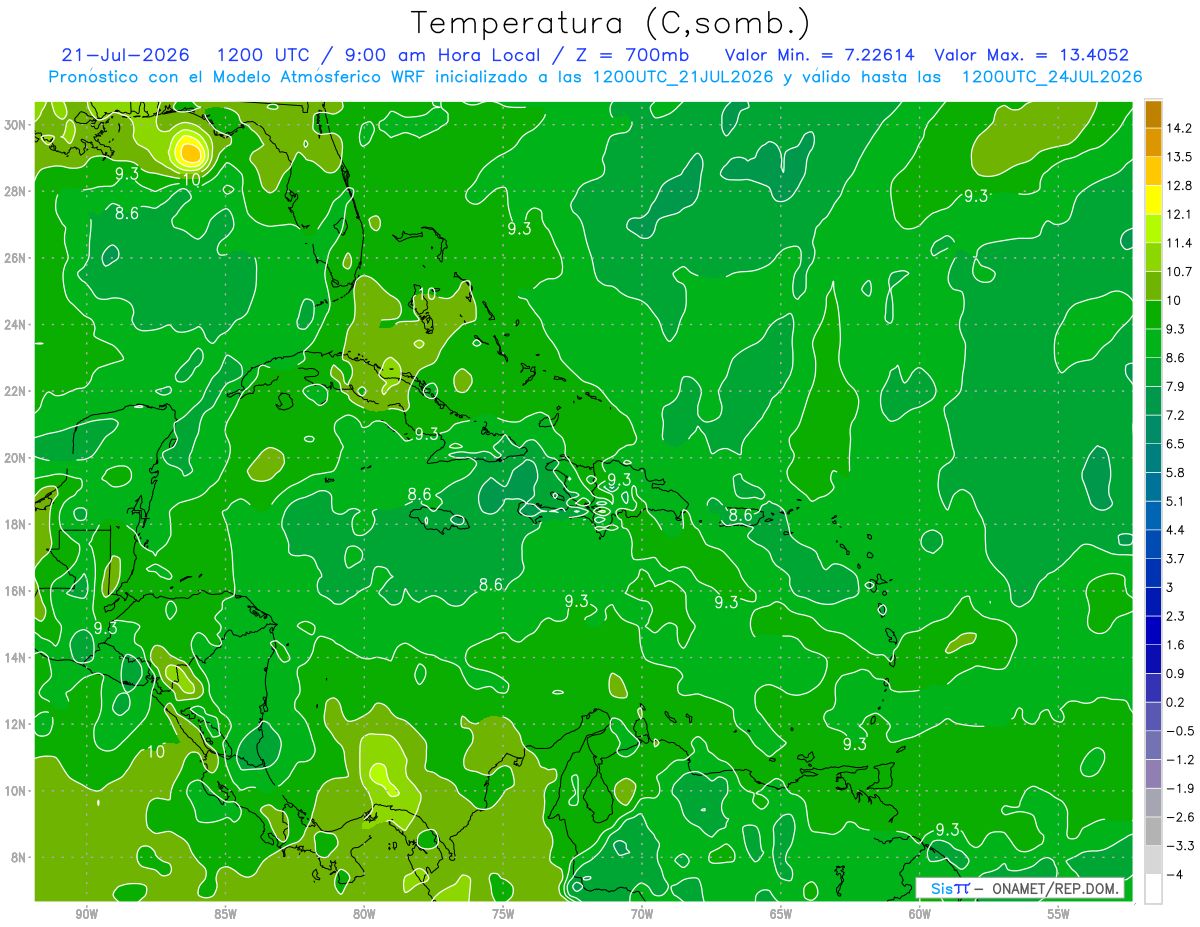Image resolution: width=1200 pixels, height=927 pixels.
Task: Select 'Valor Min. = 7.22614' text
Action: click(x=819, y=55)
